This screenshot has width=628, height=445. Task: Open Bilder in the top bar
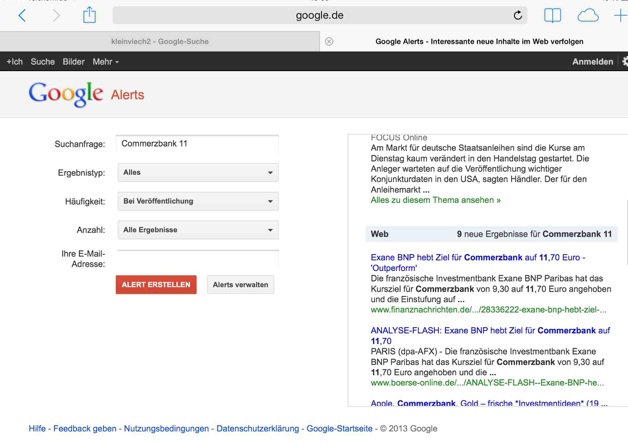point(74,61)
